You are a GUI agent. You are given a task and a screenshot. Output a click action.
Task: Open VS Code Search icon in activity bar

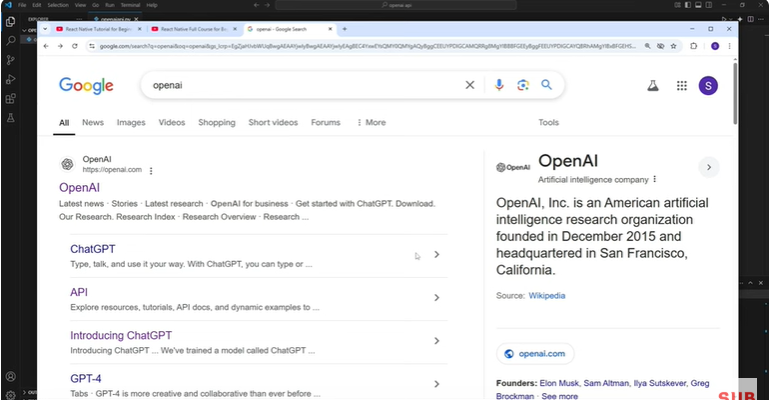[10, 41]
